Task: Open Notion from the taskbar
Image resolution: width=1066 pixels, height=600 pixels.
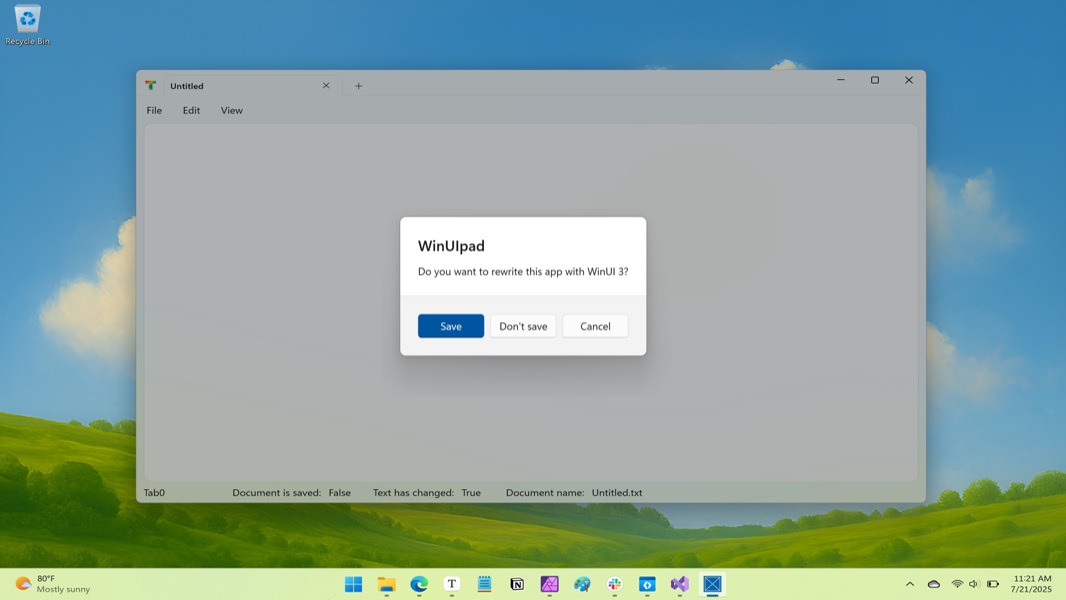Action: [517, 584]
